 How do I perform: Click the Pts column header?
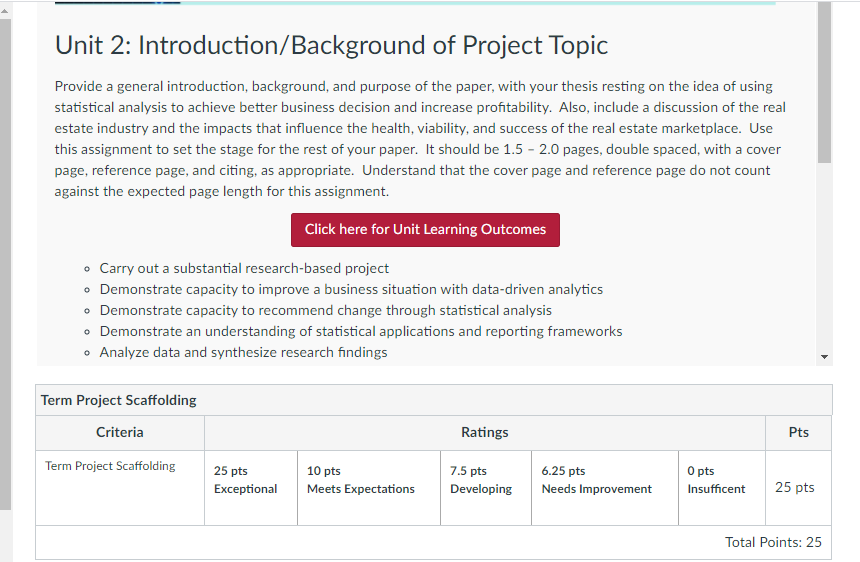799,433
